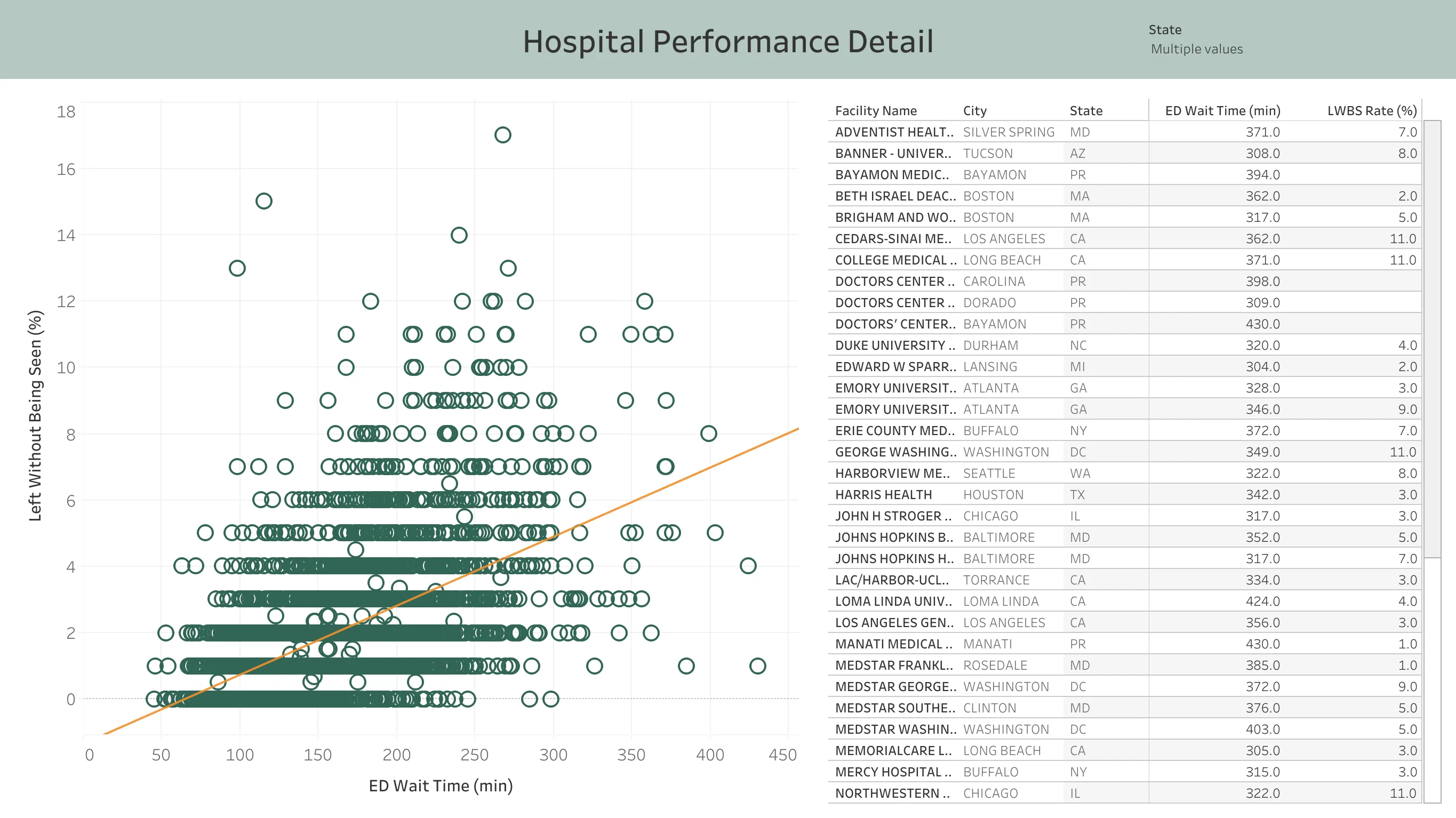Click the scatter point near 430 minute wait
Viewport: 1456px width, 818px height.
pos(757,665)
